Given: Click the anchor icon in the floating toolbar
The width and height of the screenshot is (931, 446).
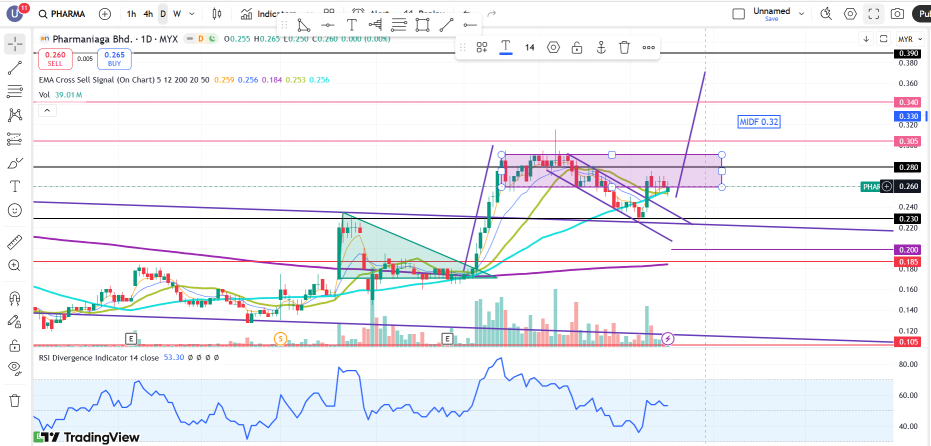Looking at the screenshot, I should point(601,47).
